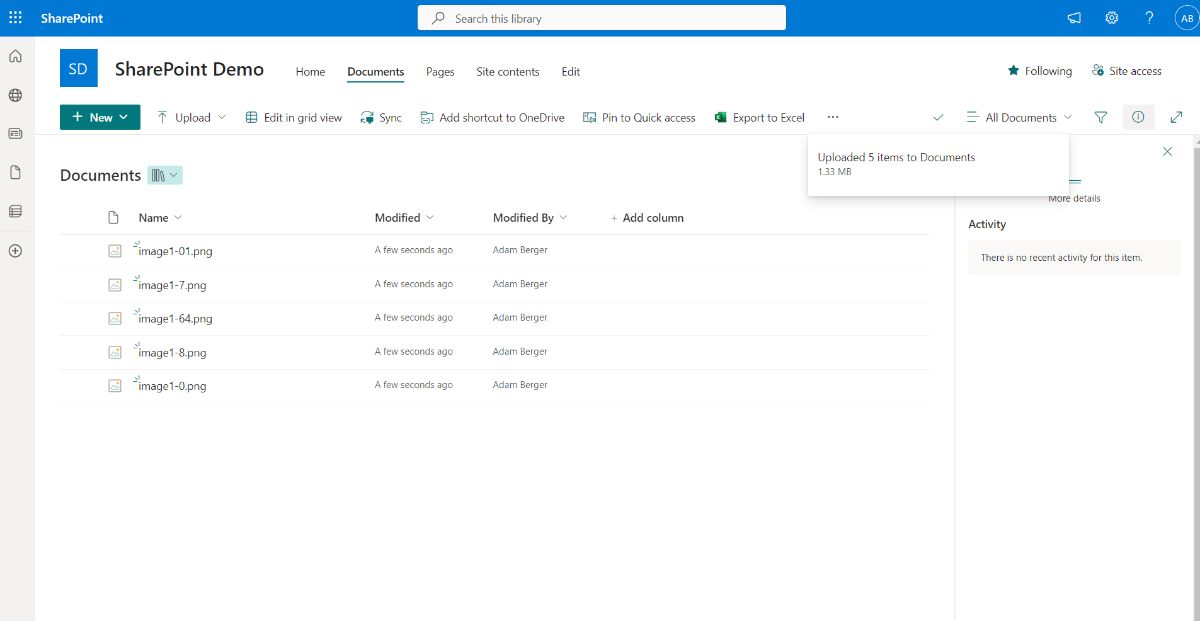This screenshot has width=1200, height=621.
Task: Click Export to Excel
Action: pyautogui.click(x=760, y=117)
